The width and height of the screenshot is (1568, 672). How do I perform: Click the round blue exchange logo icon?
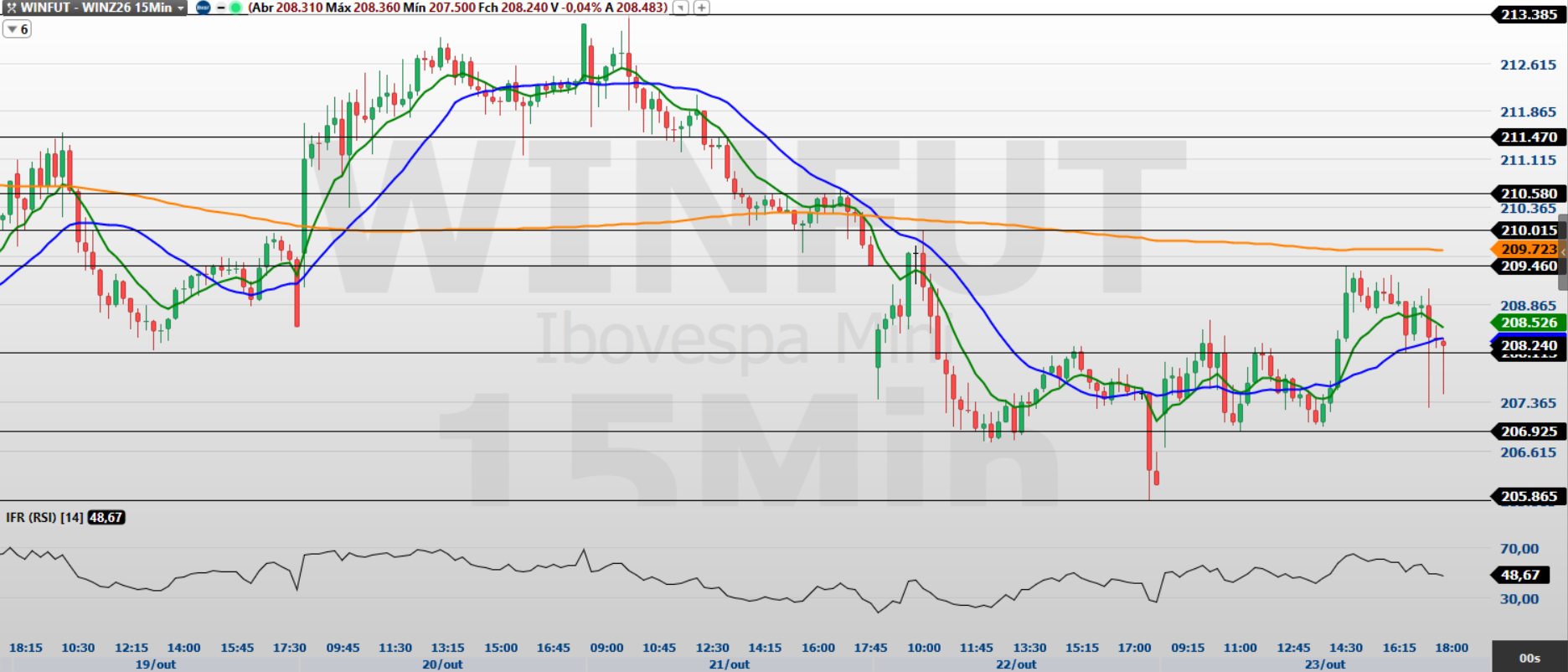(x=203, y=8)
